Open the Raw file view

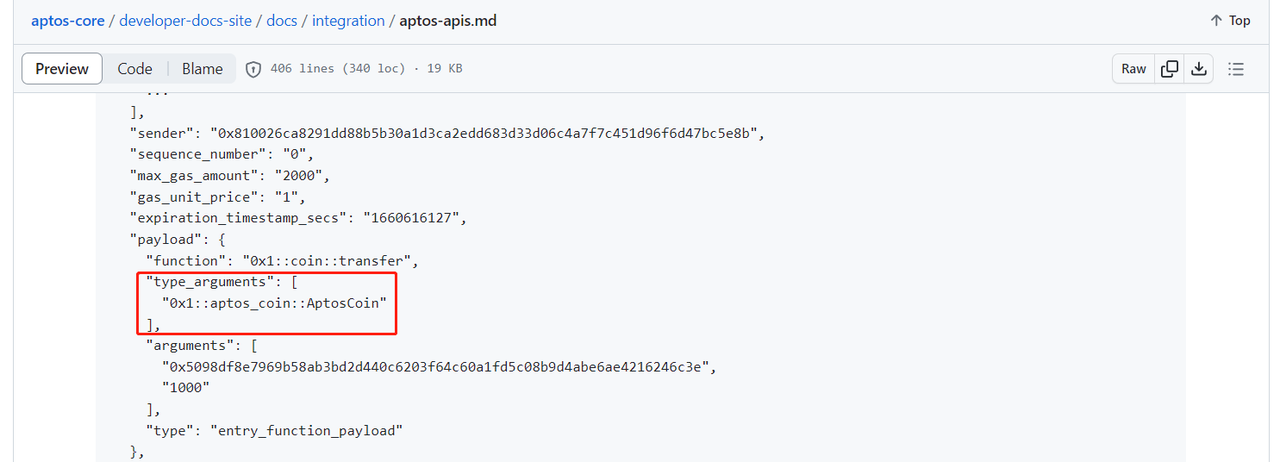pyautogui.click(x=1133, y=69)
